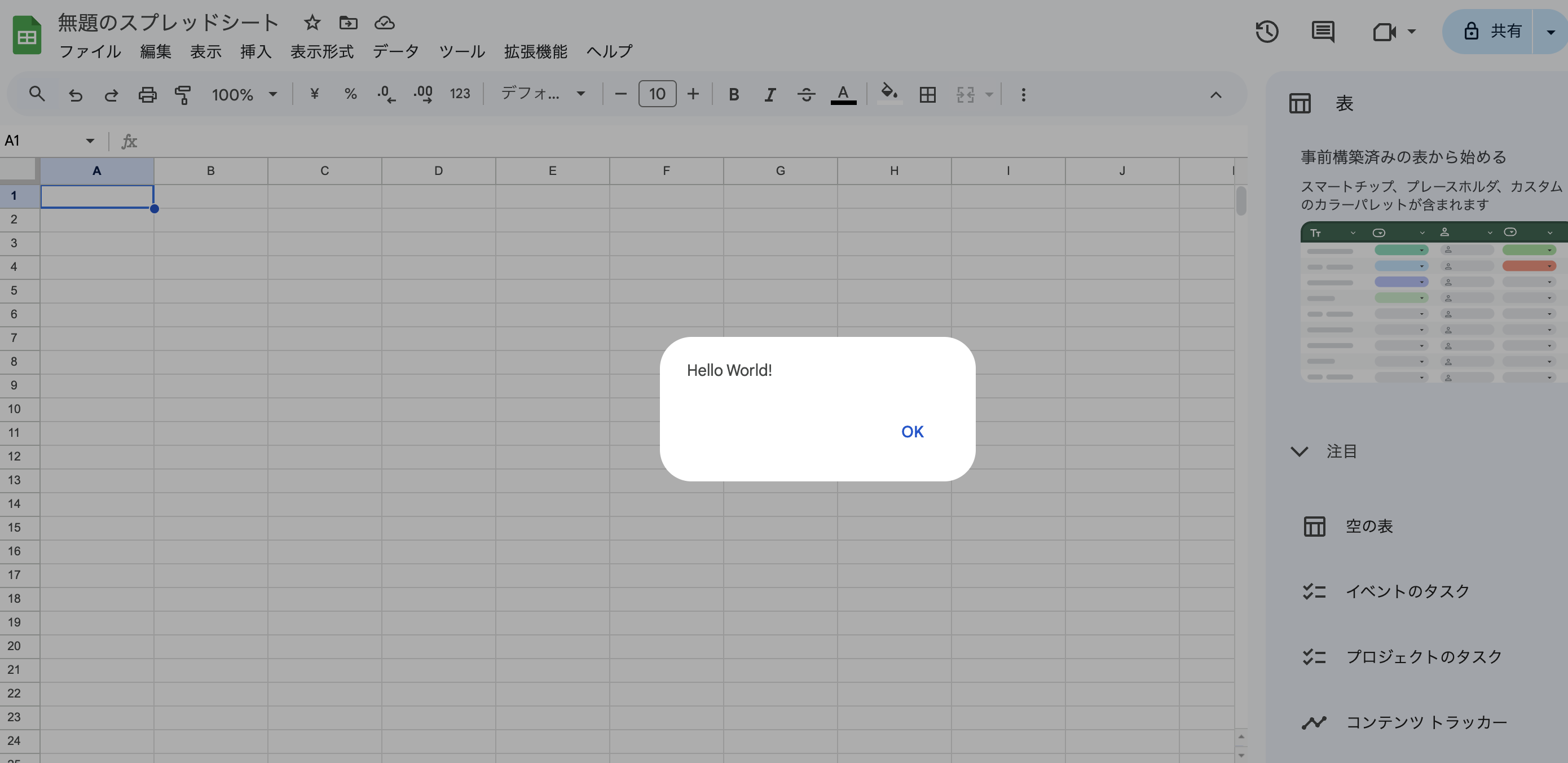
Task: Click the 共有 share button
Action: tap(1493, 31)
